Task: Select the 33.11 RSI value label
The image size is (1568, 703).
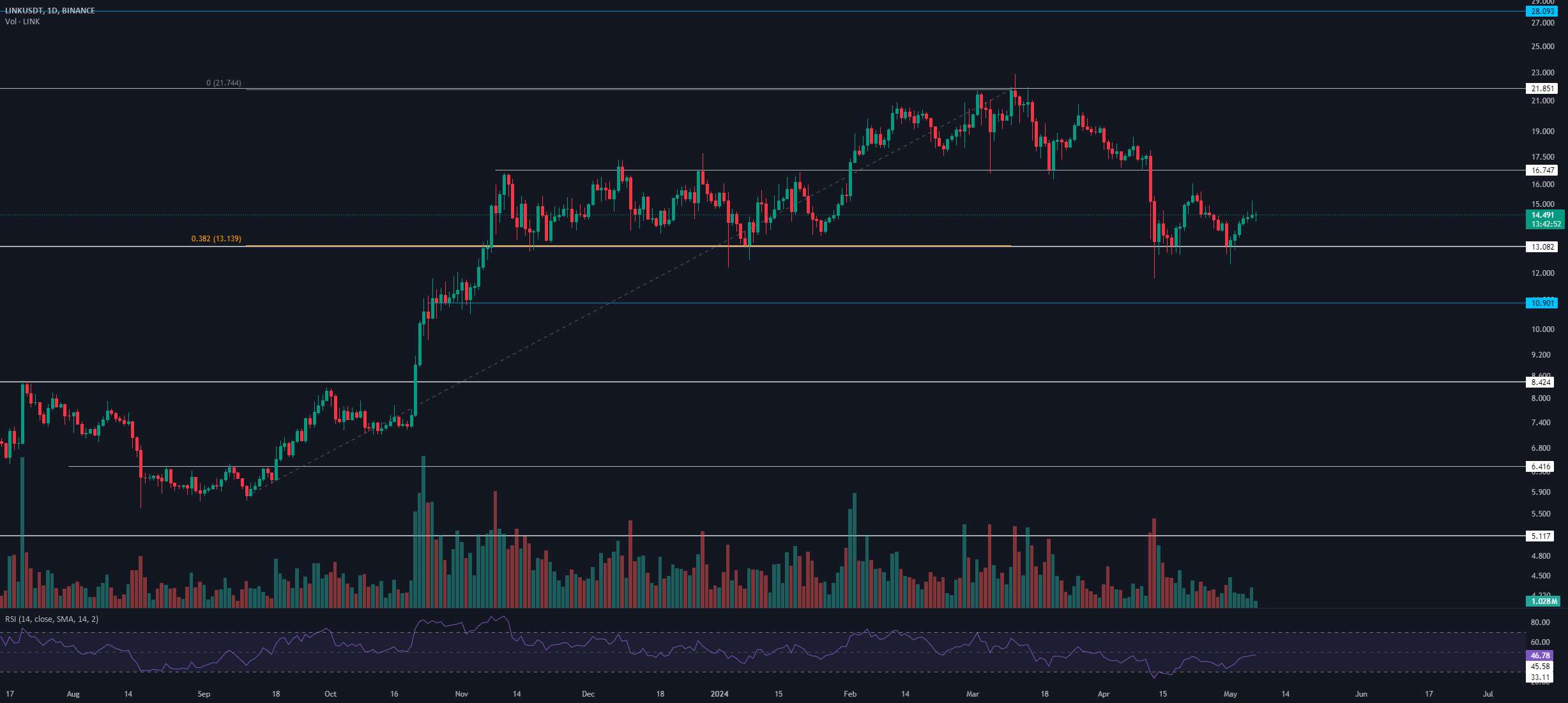Action: point(1540,677)
